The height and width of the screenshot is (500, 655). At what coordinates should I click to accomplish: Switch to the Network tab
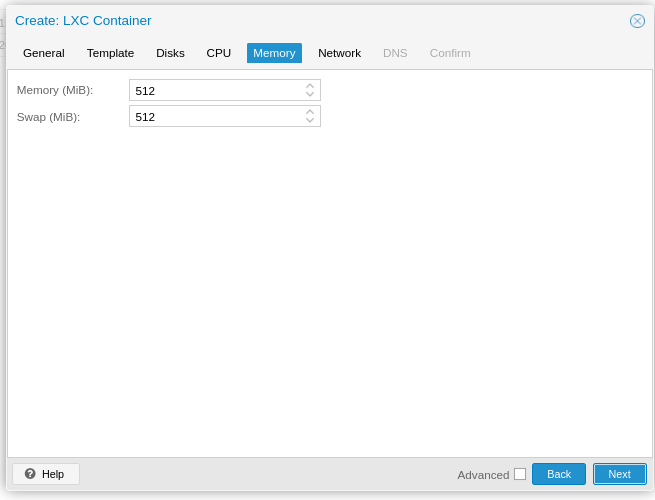click(339, 53)
